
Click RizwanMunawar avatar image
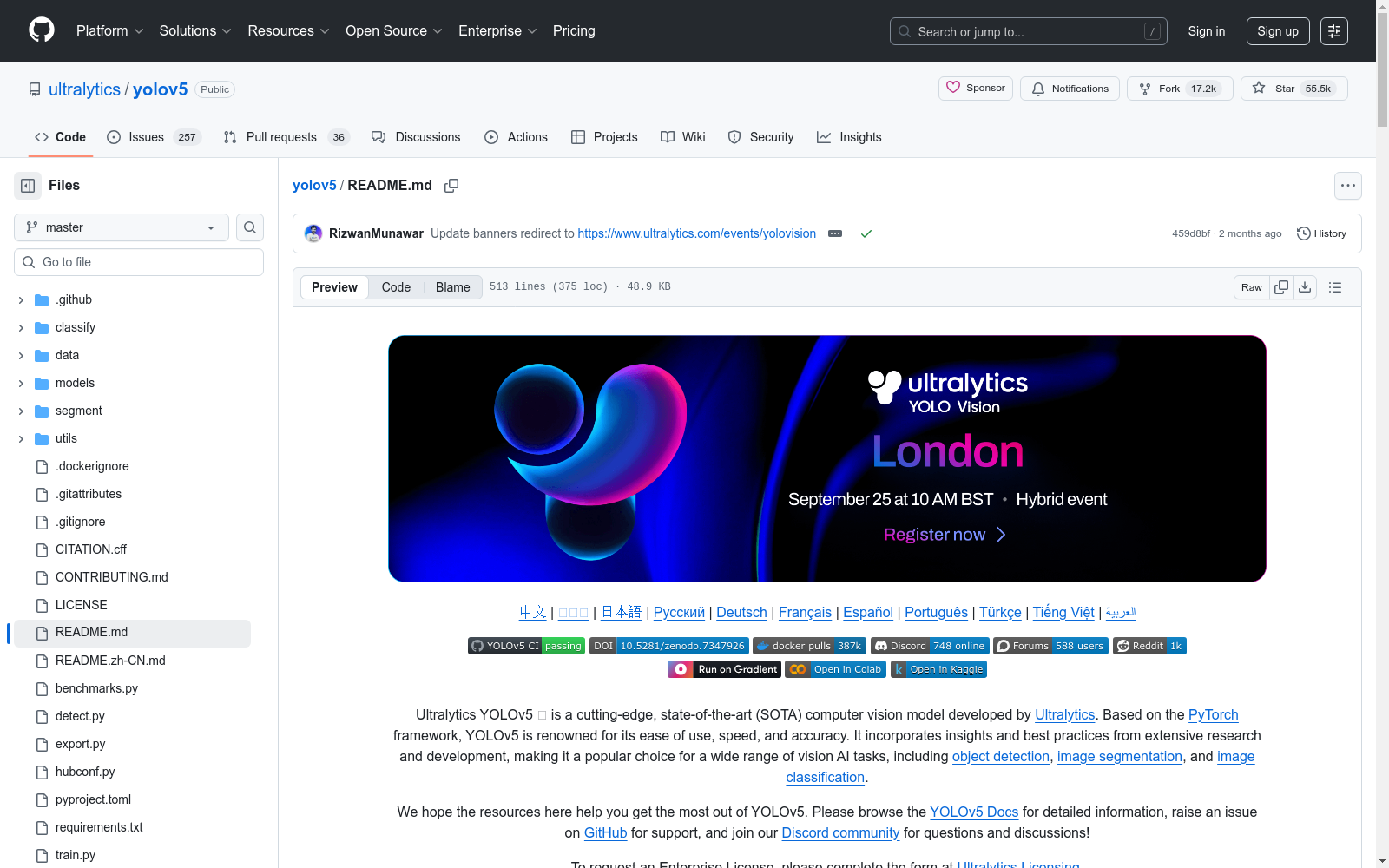(313, 233)
